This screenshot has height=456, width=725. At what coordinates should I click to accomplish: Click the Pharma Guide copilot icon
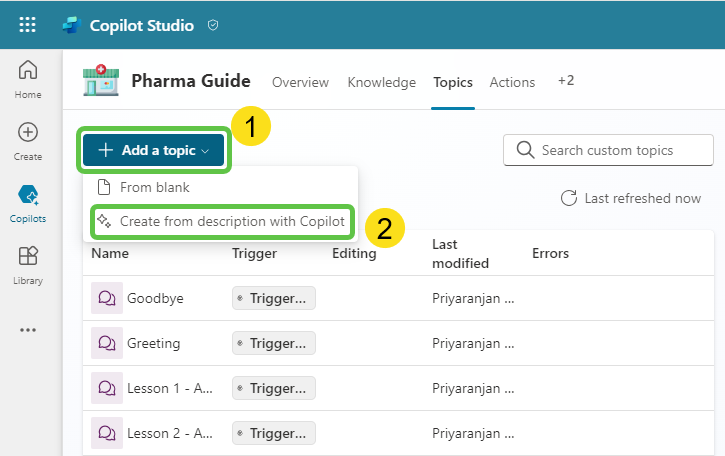[100, 82]
